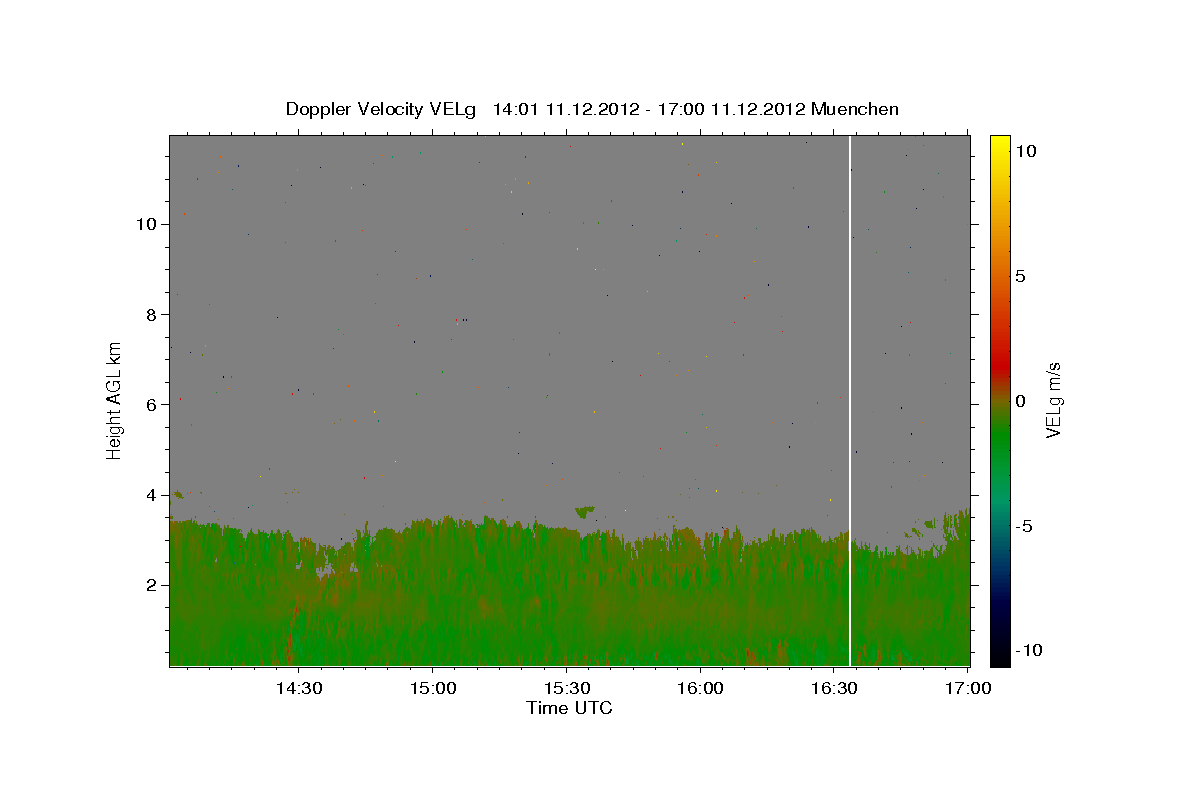
Task: Click the 'Muenchen' location name in title
Action: point(855,109)
